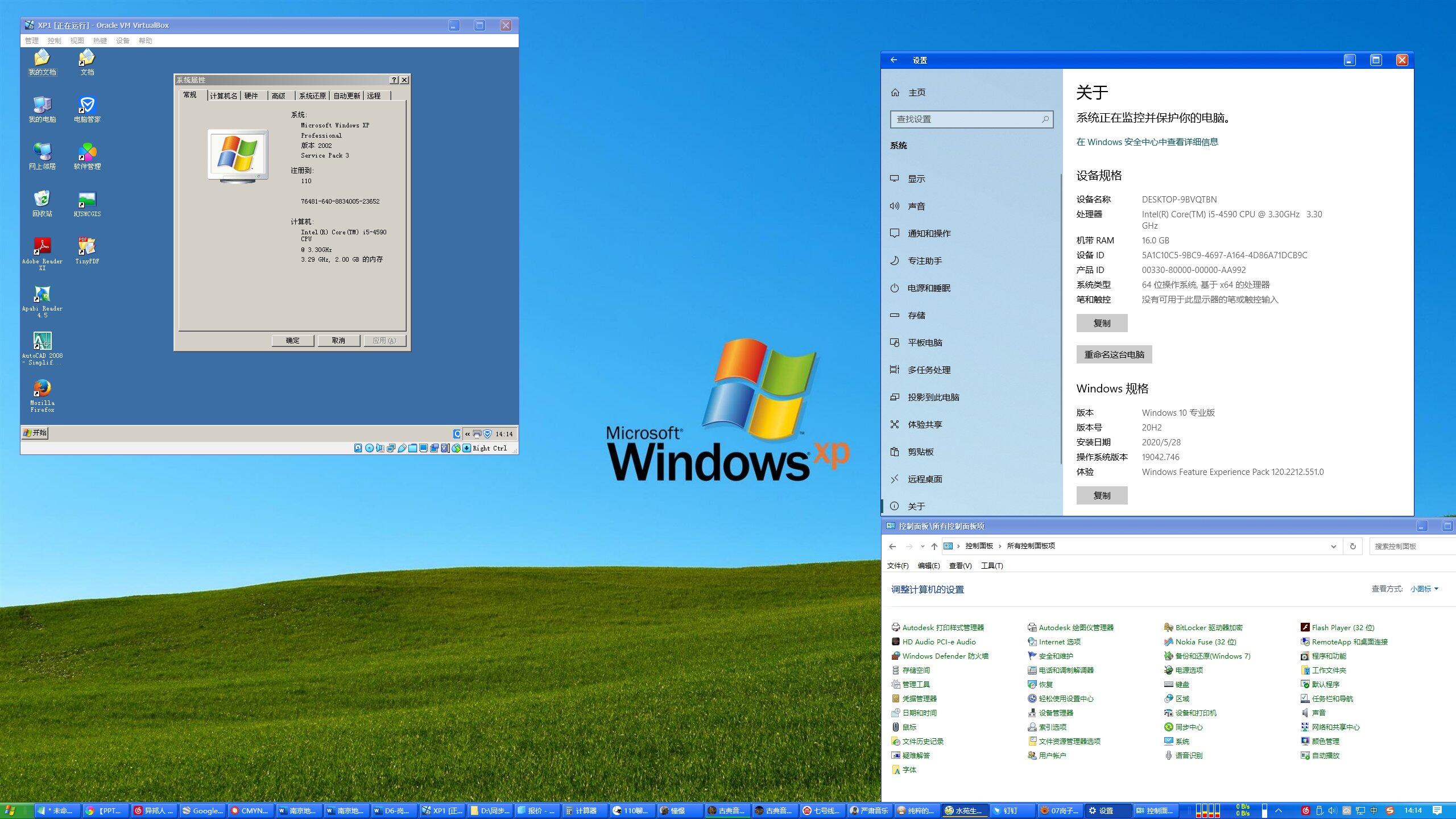
Task: Click 取消 in 系统属性 dialog
Action: coord(338,340)
